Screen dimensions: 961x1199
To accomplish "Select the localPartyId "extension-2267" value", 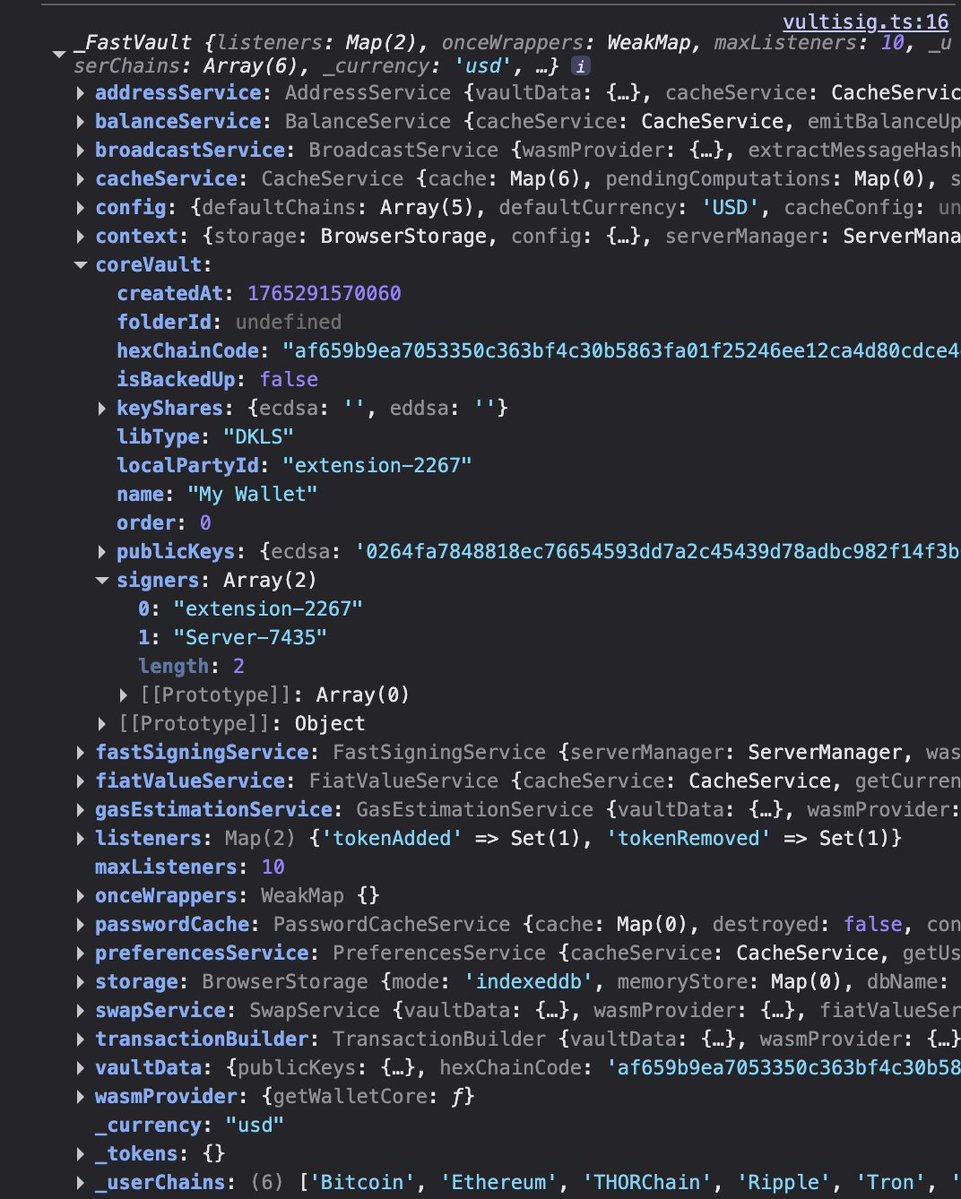I will pos(377,466).
